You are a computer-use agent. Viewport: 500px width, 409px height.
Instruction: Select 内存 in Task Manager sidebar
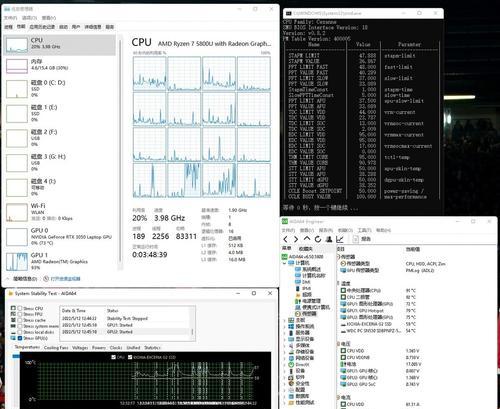tap(59, 65)
